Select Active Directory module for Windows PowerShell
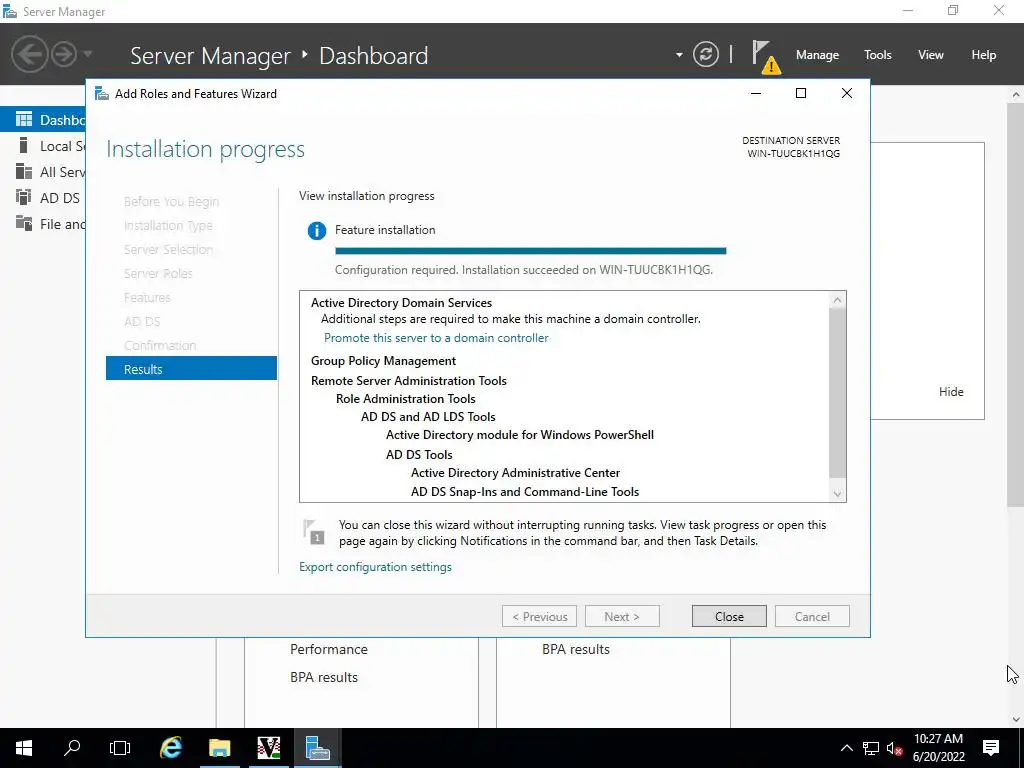Image resolution: width=1024 pixels, height=768 pixels. point(520,435)
